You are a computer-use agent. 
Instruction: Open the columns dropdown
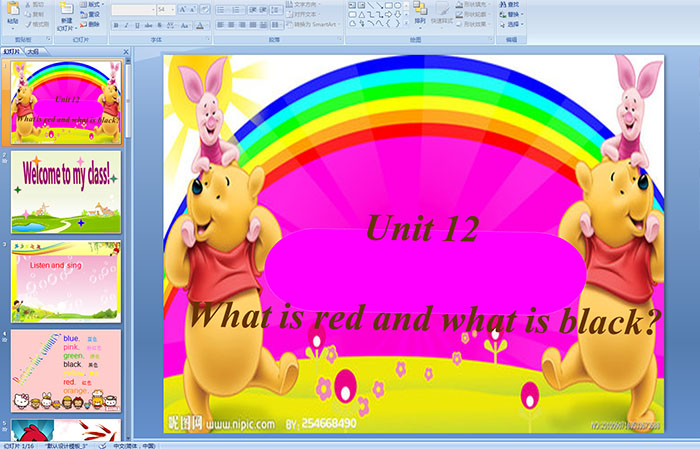[x=277, y=25]
